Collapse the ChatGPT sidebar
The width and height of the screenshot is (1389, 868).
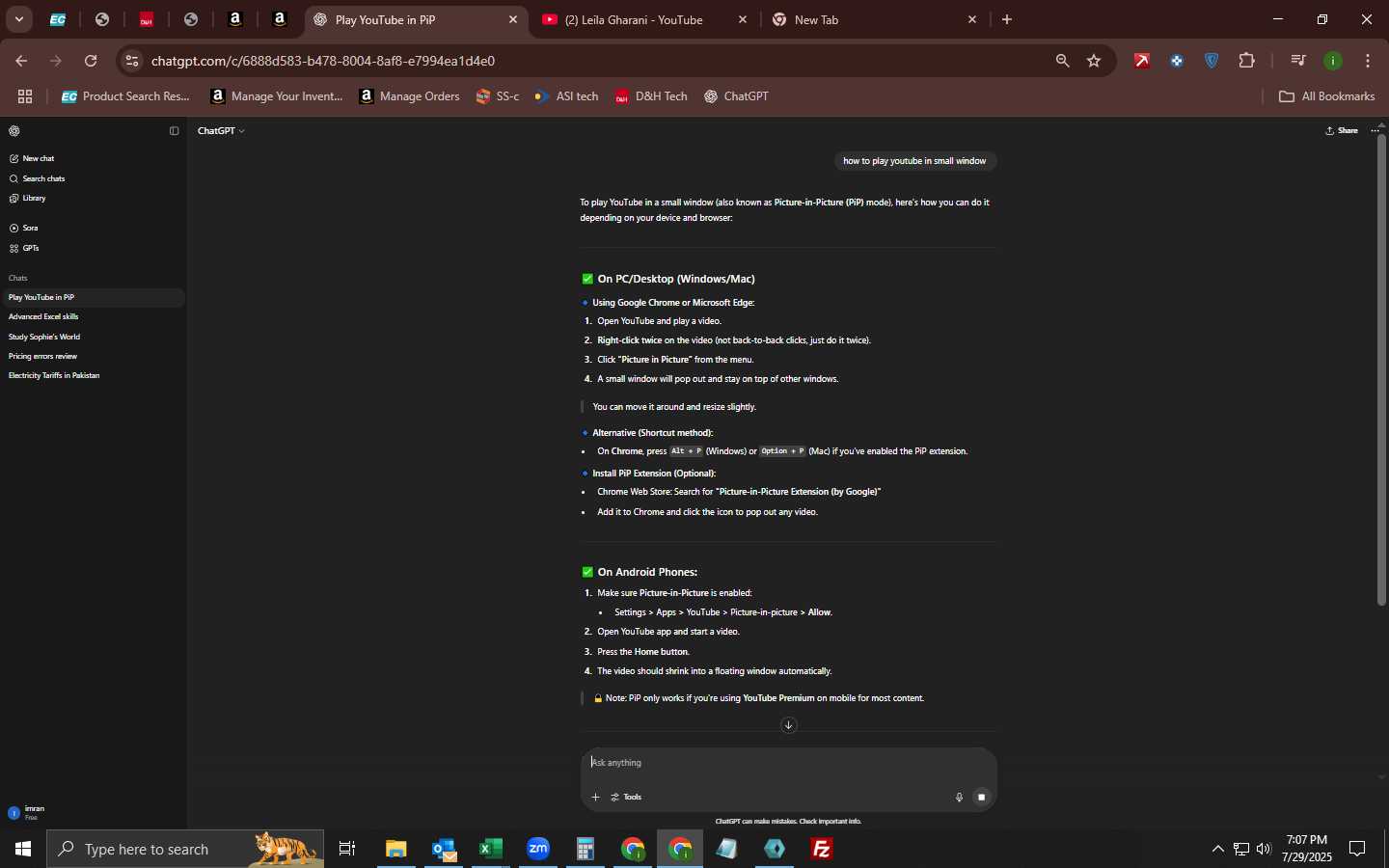(175, 131)
